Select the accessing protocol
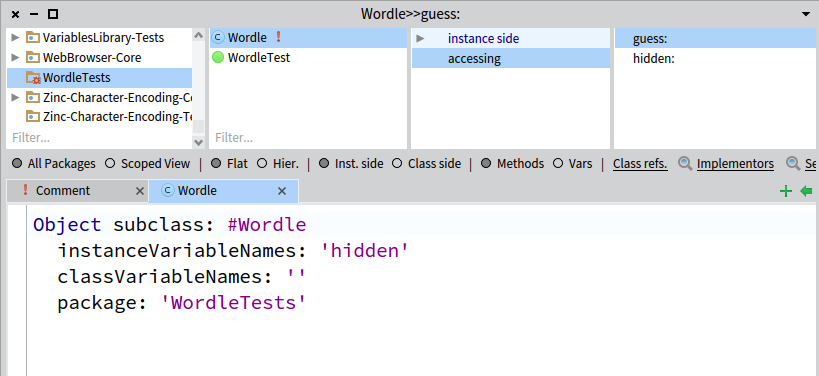 point(511,58)
